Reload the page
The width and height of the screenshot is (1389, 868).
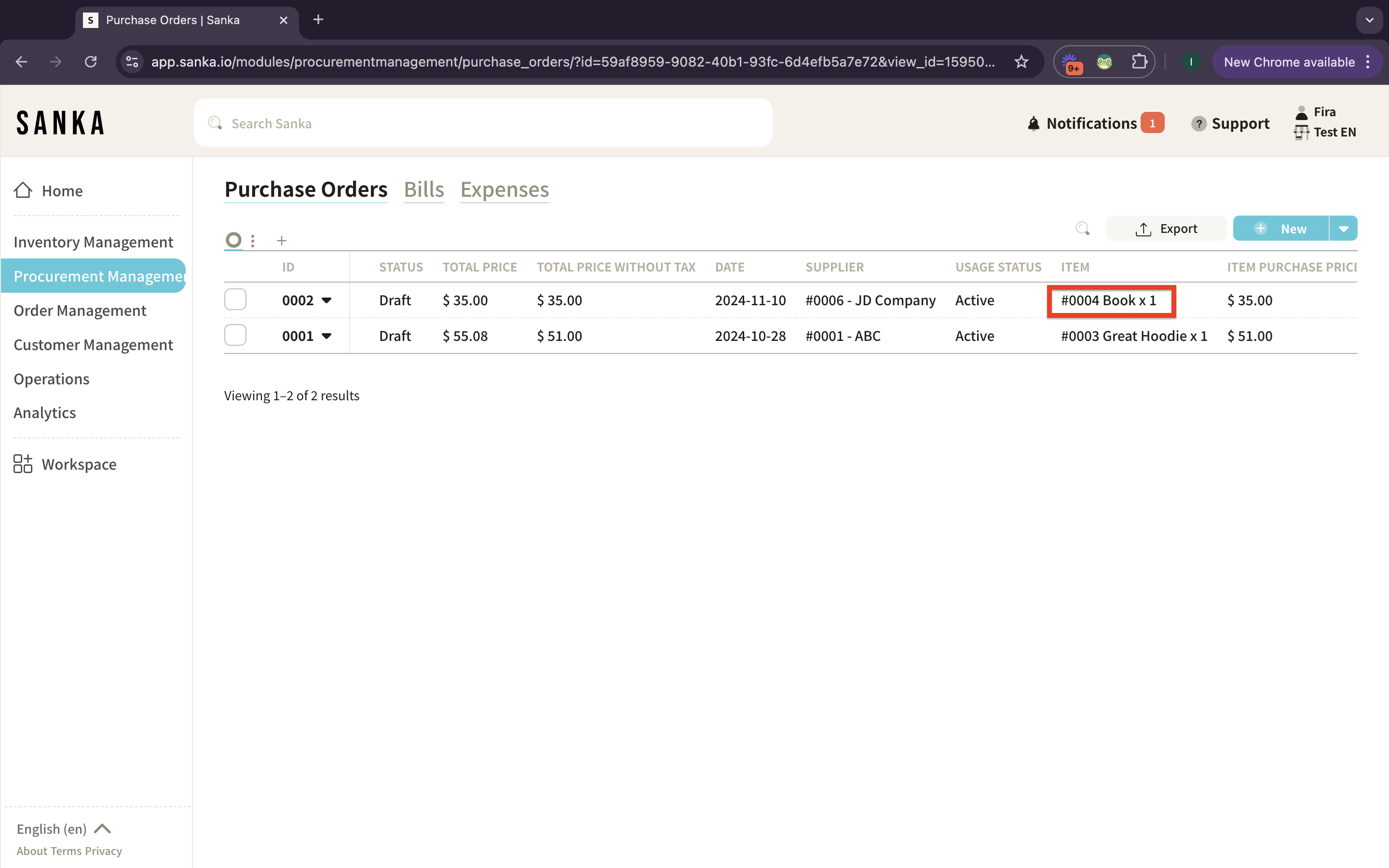(91, 62)
